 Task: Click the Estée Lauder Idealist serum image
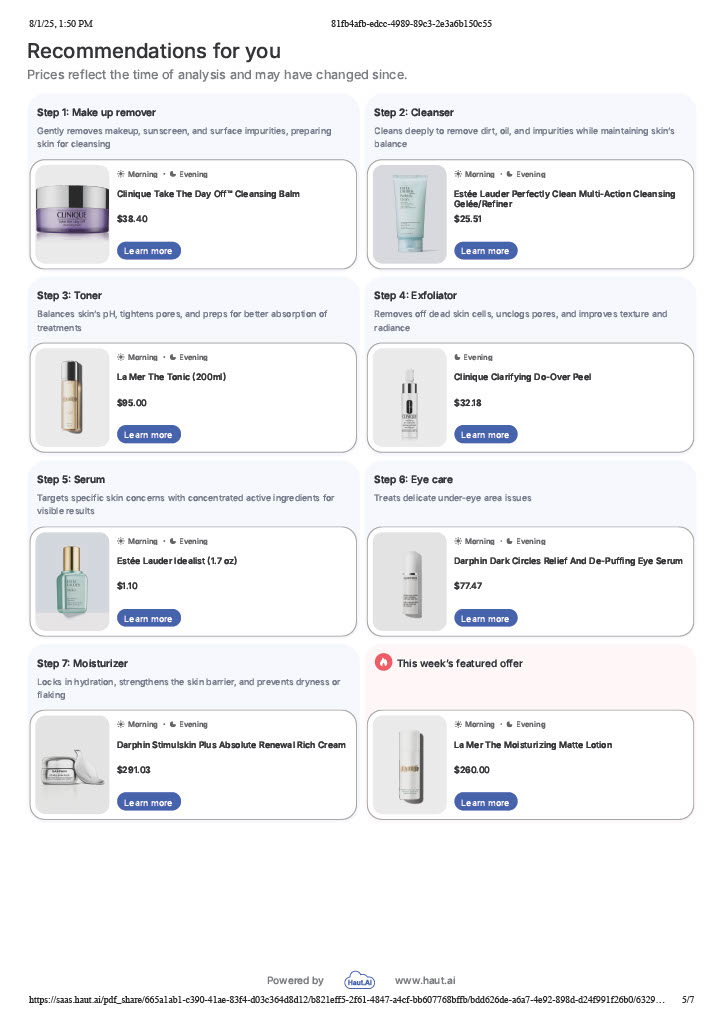click(x=71, y=582)
